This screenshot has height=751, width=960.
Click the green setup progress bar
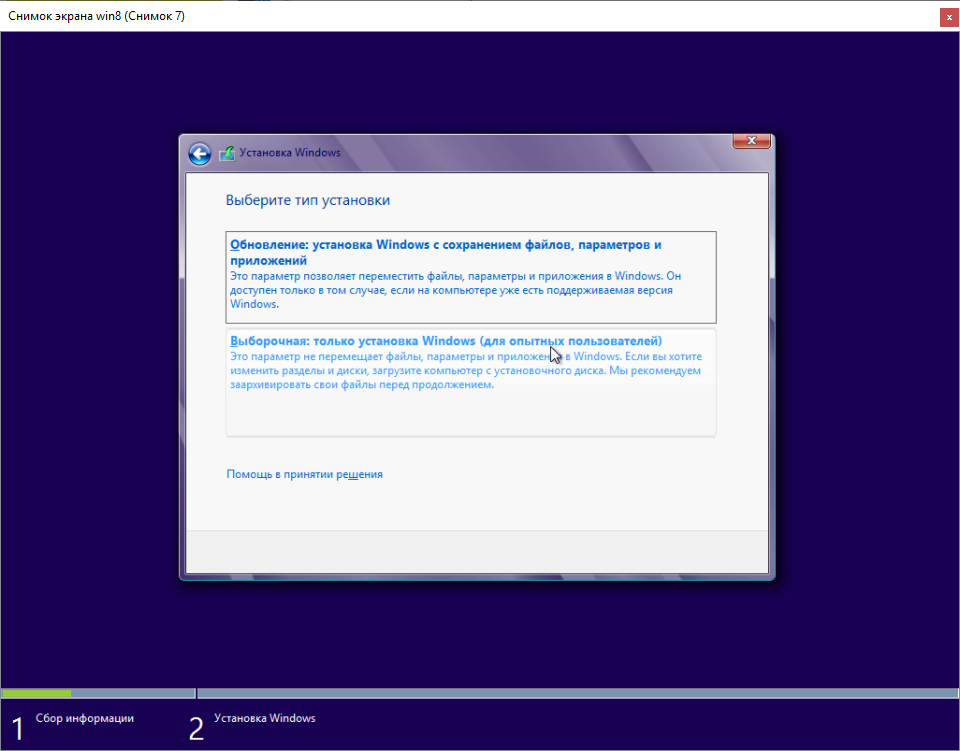coord(37,693)
